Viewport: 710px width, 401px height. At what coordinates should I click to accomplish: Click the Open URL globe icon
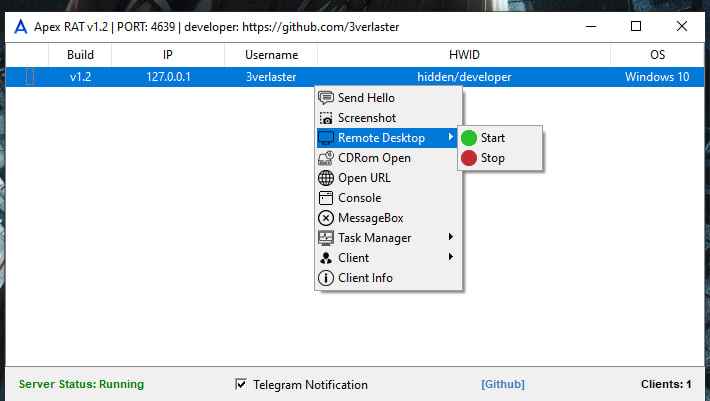click(326, 178)
